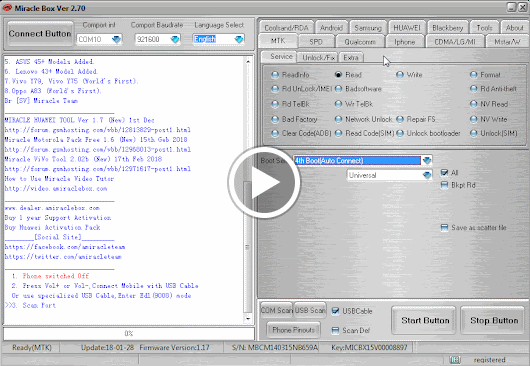This screenshot has height=366, width=530.
Task: Open the Samsung tab
Action: click(x=368, y=28)
